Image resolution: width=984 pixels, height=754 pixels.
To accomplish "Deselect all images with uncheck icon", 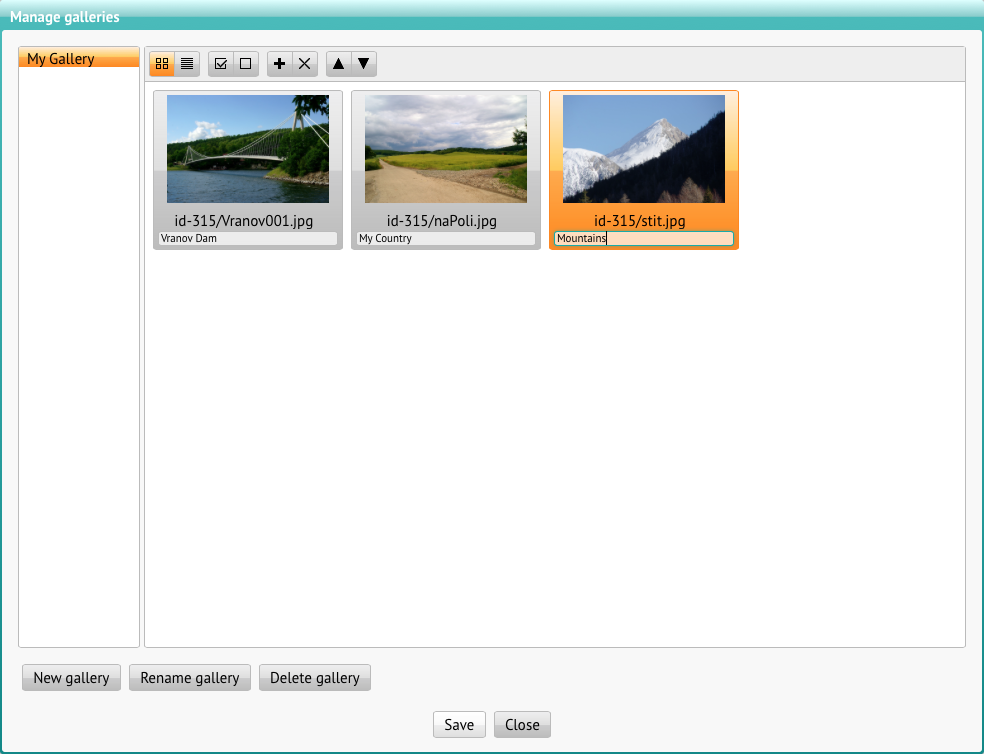I will (244, 63).
